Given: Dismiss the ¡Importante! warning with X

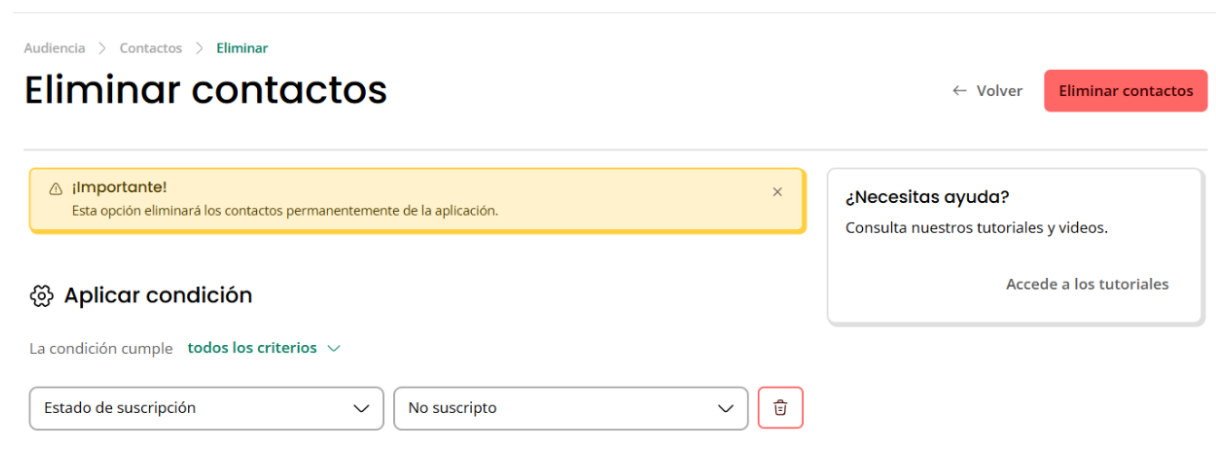Looking at the screenshot, I should [777, 192].
